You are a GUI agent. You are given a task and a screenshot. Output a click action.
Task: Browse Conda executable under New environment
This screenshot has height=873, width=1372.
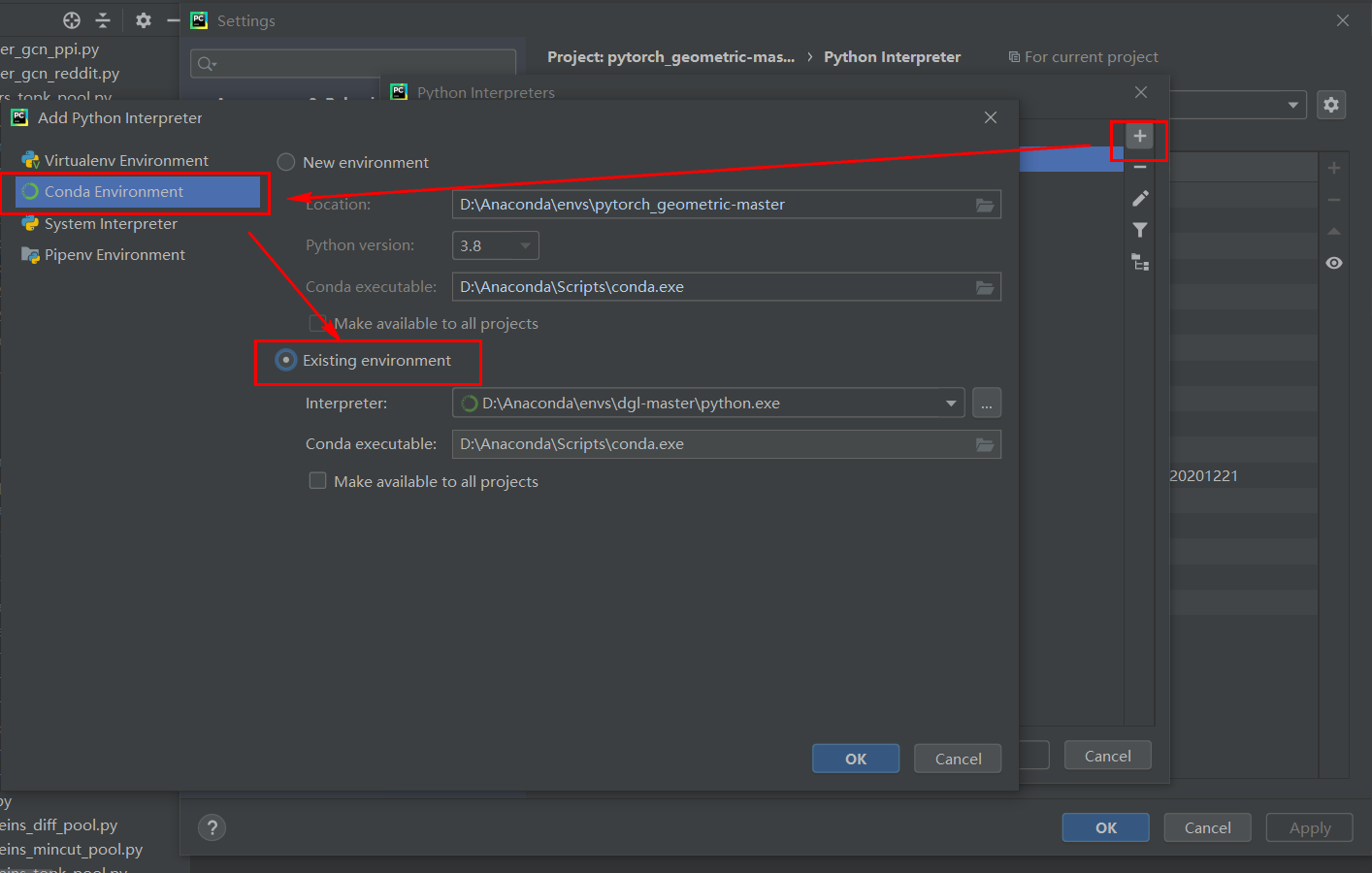(985, 287)
